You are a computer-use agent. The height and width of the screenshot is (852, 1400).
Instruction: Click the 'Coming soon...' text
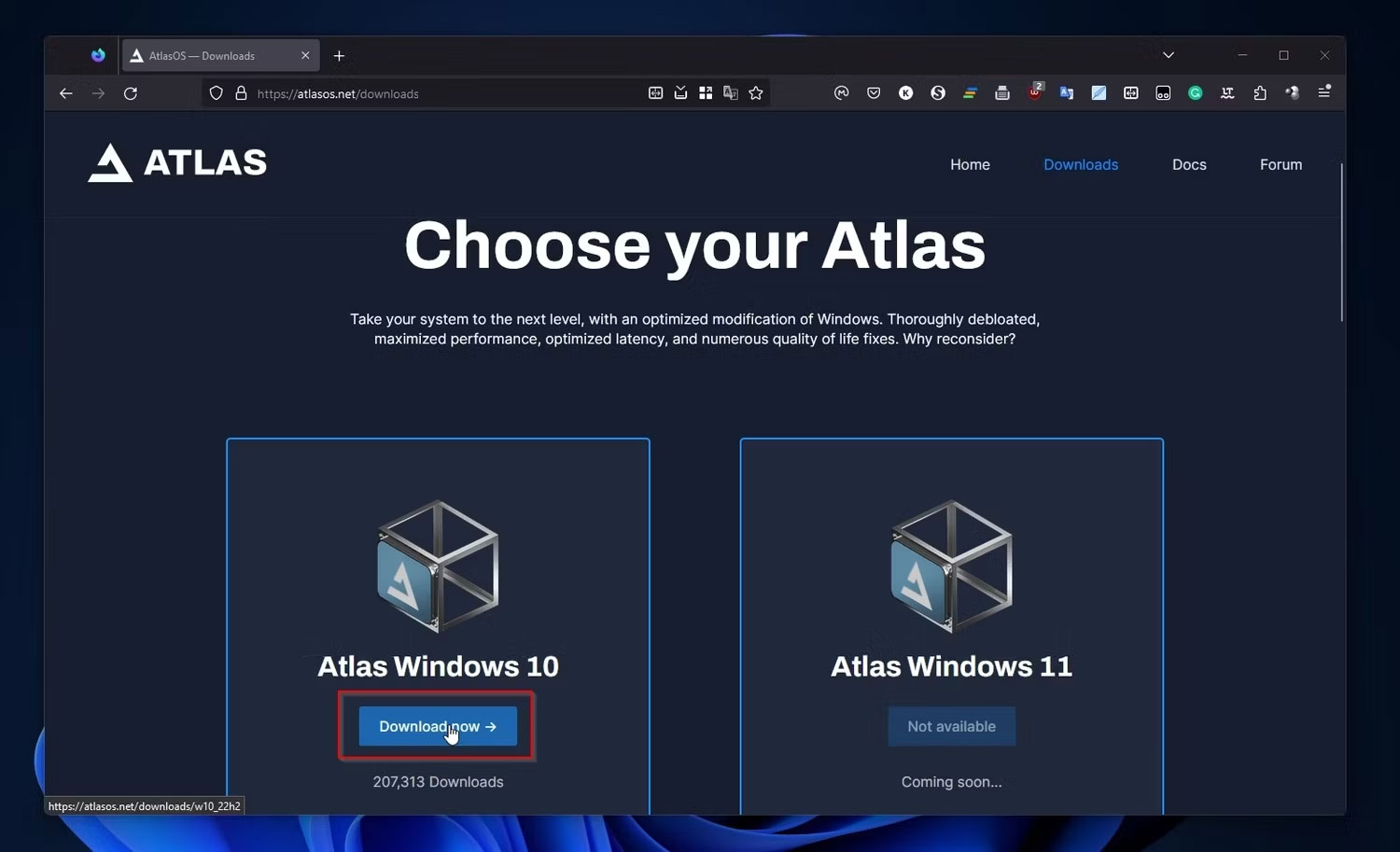point(952,782)
